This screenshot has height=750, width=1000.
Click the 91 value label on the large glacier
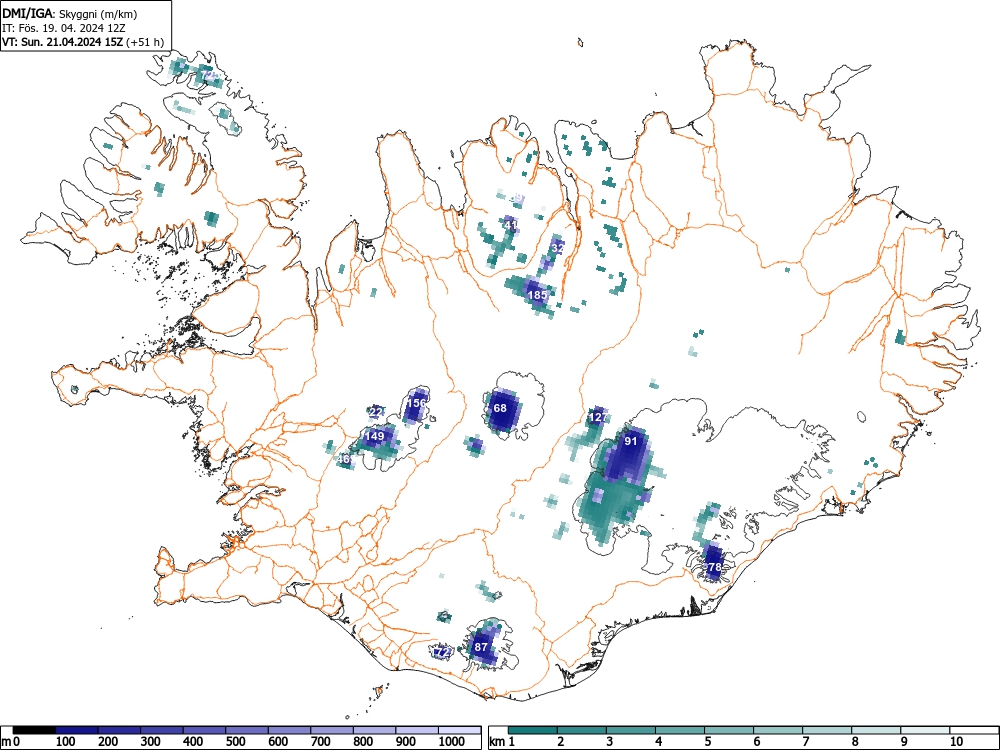631,441
